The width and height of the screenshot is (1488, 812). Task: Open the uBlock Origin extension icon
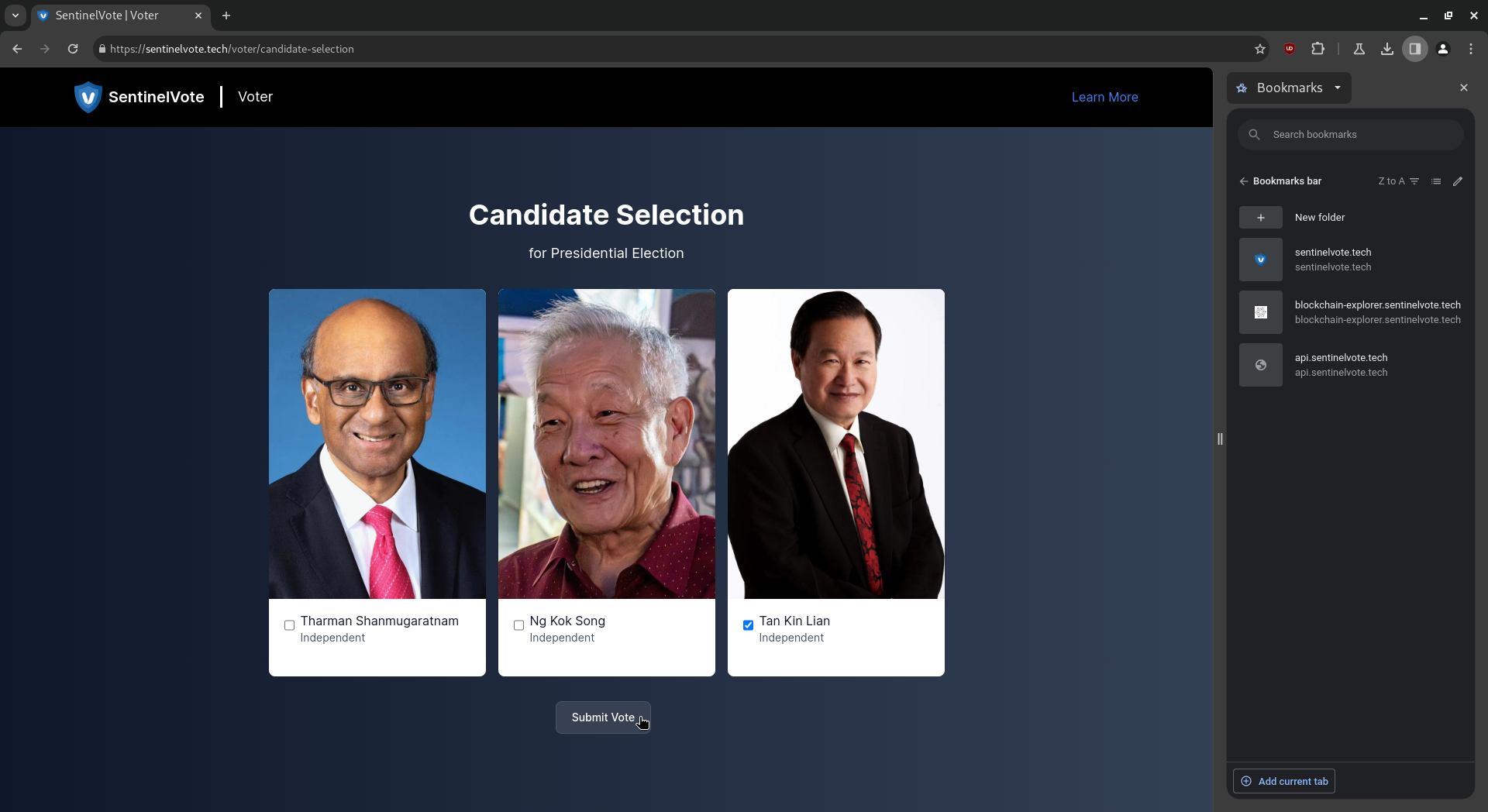[x=1290, y=49]
